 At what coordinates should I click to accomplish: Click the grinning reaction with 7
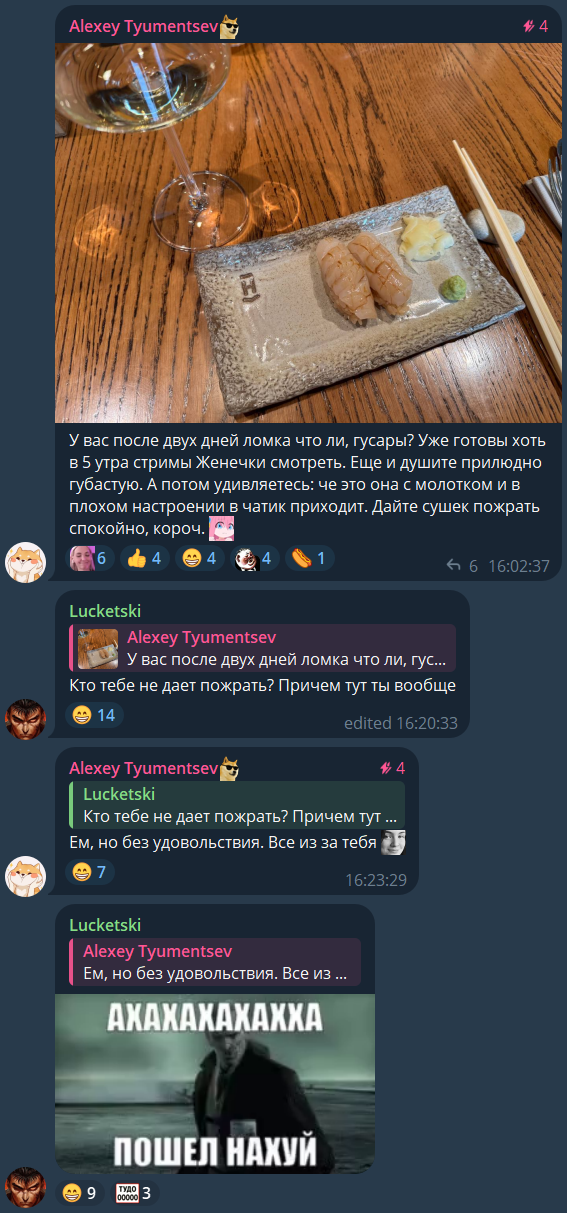(x=90, y=872)
